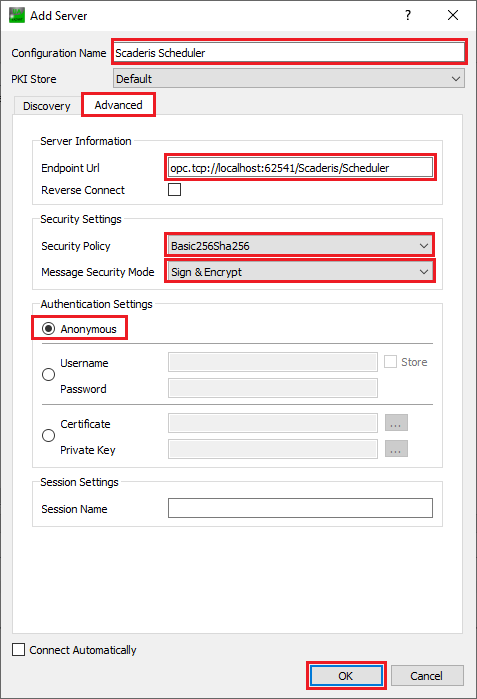Image resolution: width=477 pixels, height=699 pixels.
Task: Expand the PKI Store dropdown
Action: click(288, 78)
